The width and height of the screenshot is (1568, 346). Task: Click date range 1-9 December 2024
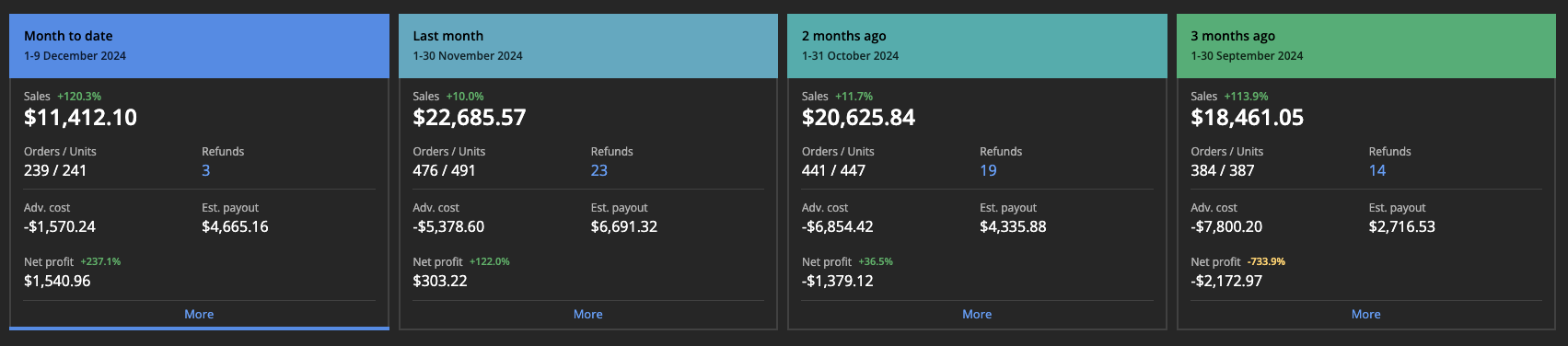click(x=75, y=56)
